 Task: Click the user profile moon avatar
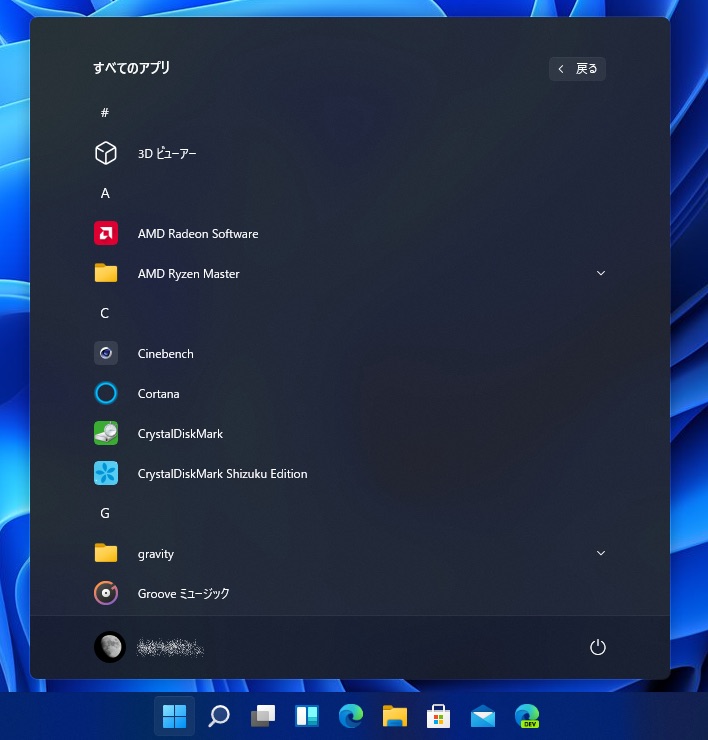110,647
